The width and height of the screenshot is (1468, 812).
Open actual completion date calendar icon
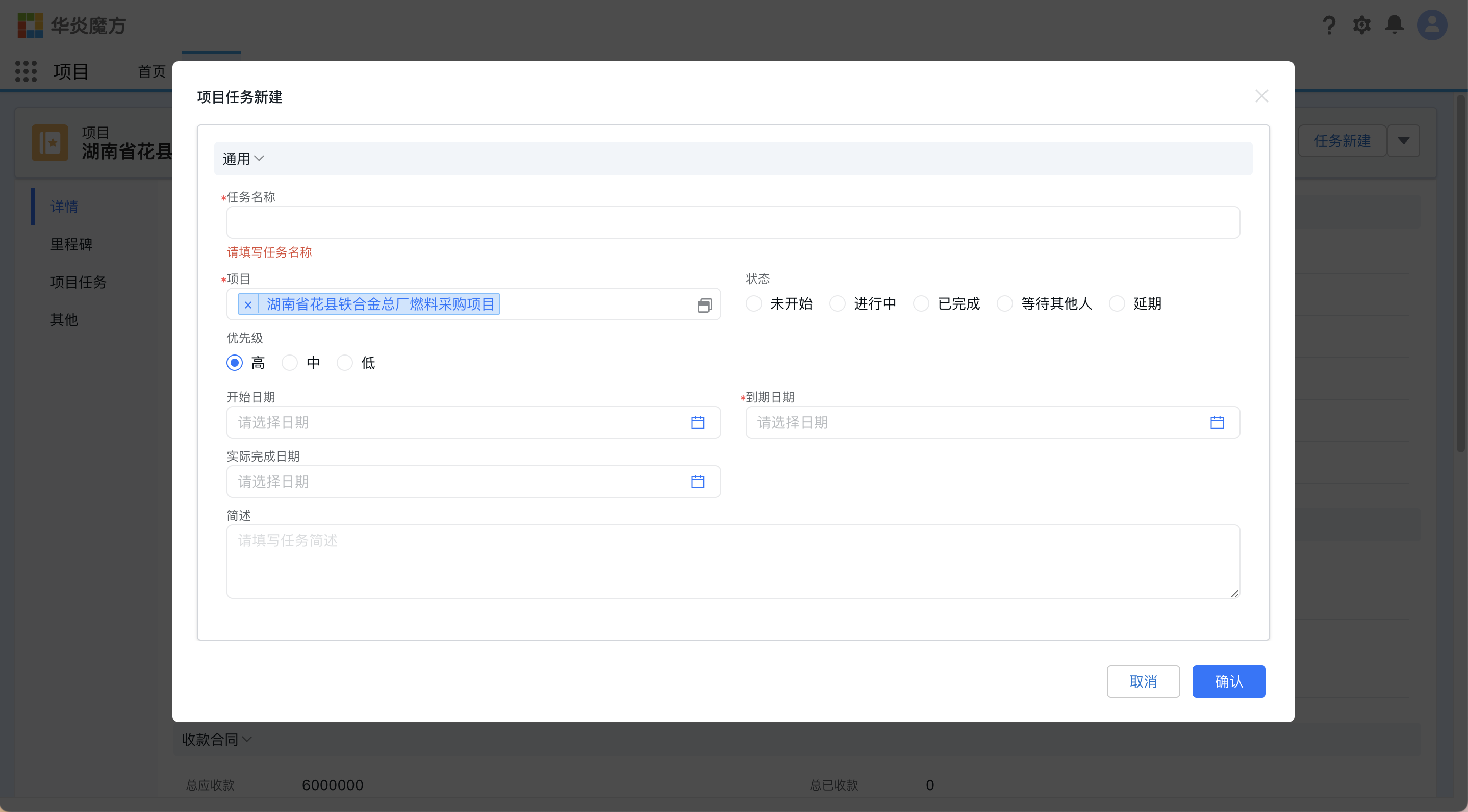pos(697,481)
